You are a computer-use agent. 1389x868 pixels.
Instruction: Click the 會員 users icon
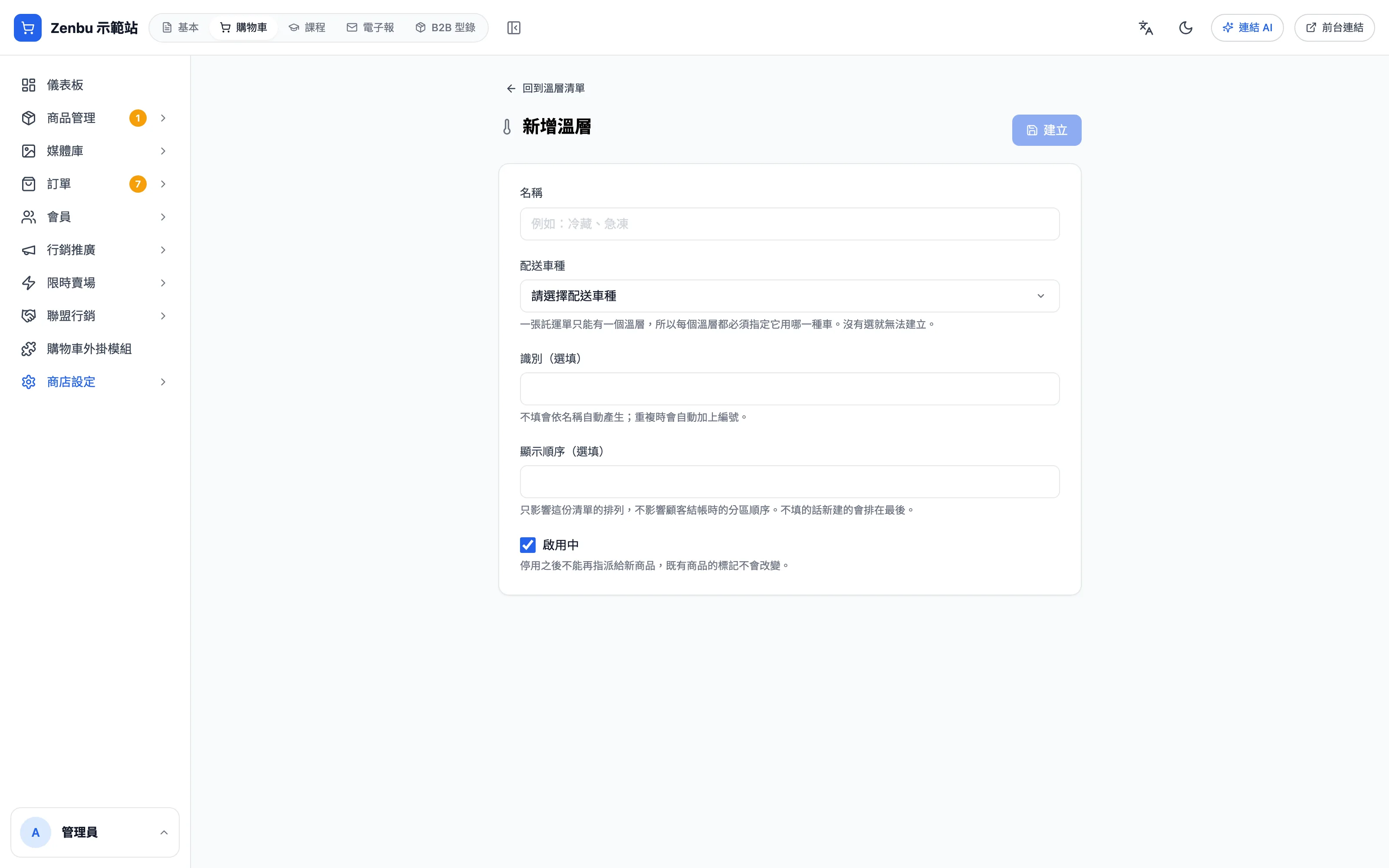point(29,217)
